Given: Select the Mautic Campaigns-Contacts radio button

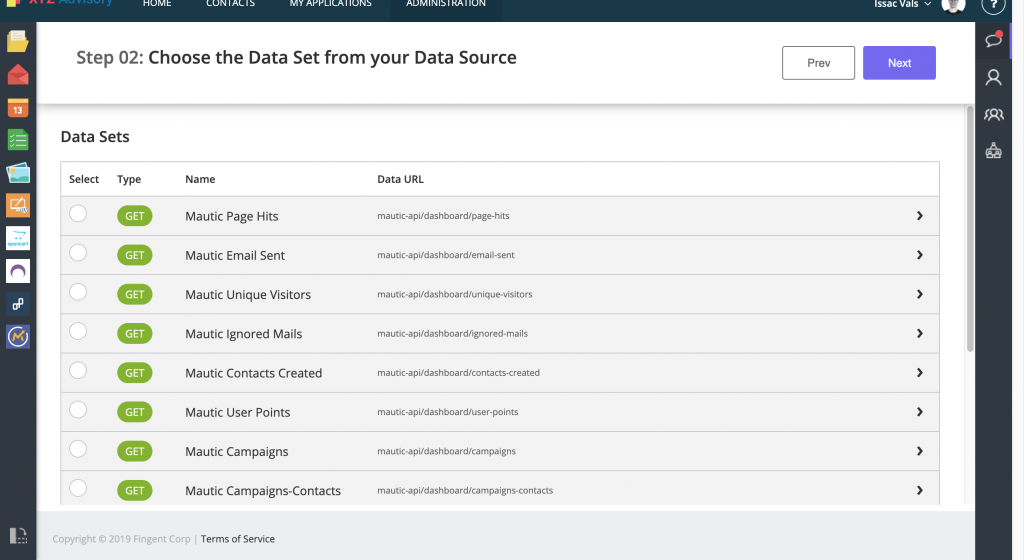Looking at the screenshot, I should [x=78, y=488].
